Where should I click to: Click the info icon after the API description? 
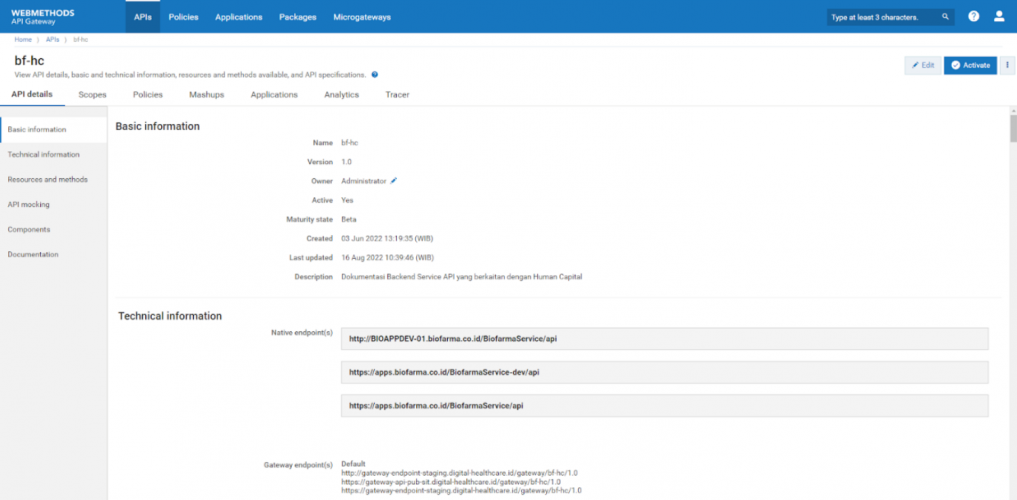click(375, 75)
